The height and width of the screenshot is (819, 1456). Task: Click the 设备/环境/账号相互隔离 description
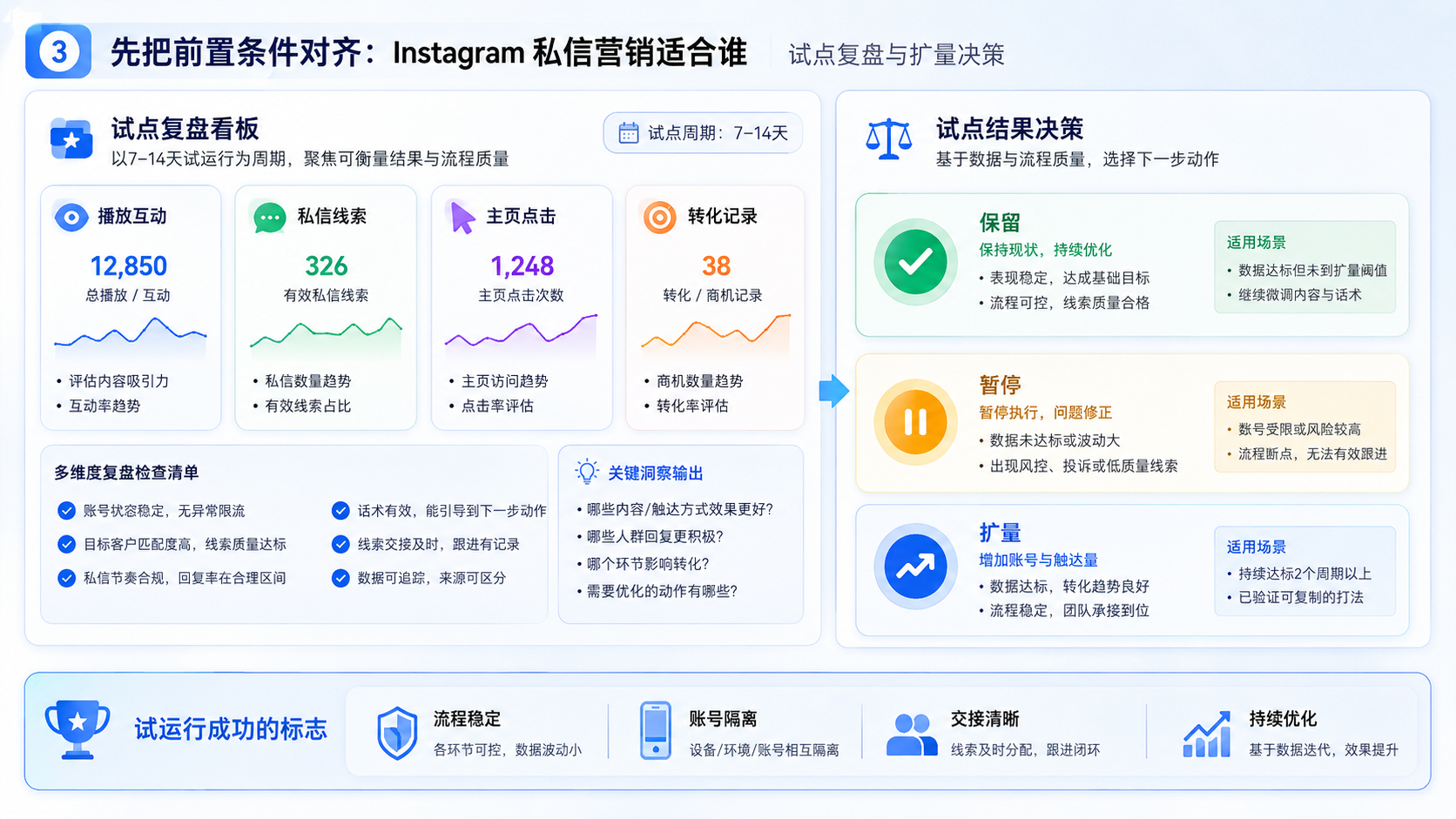(x=765, y=750)
